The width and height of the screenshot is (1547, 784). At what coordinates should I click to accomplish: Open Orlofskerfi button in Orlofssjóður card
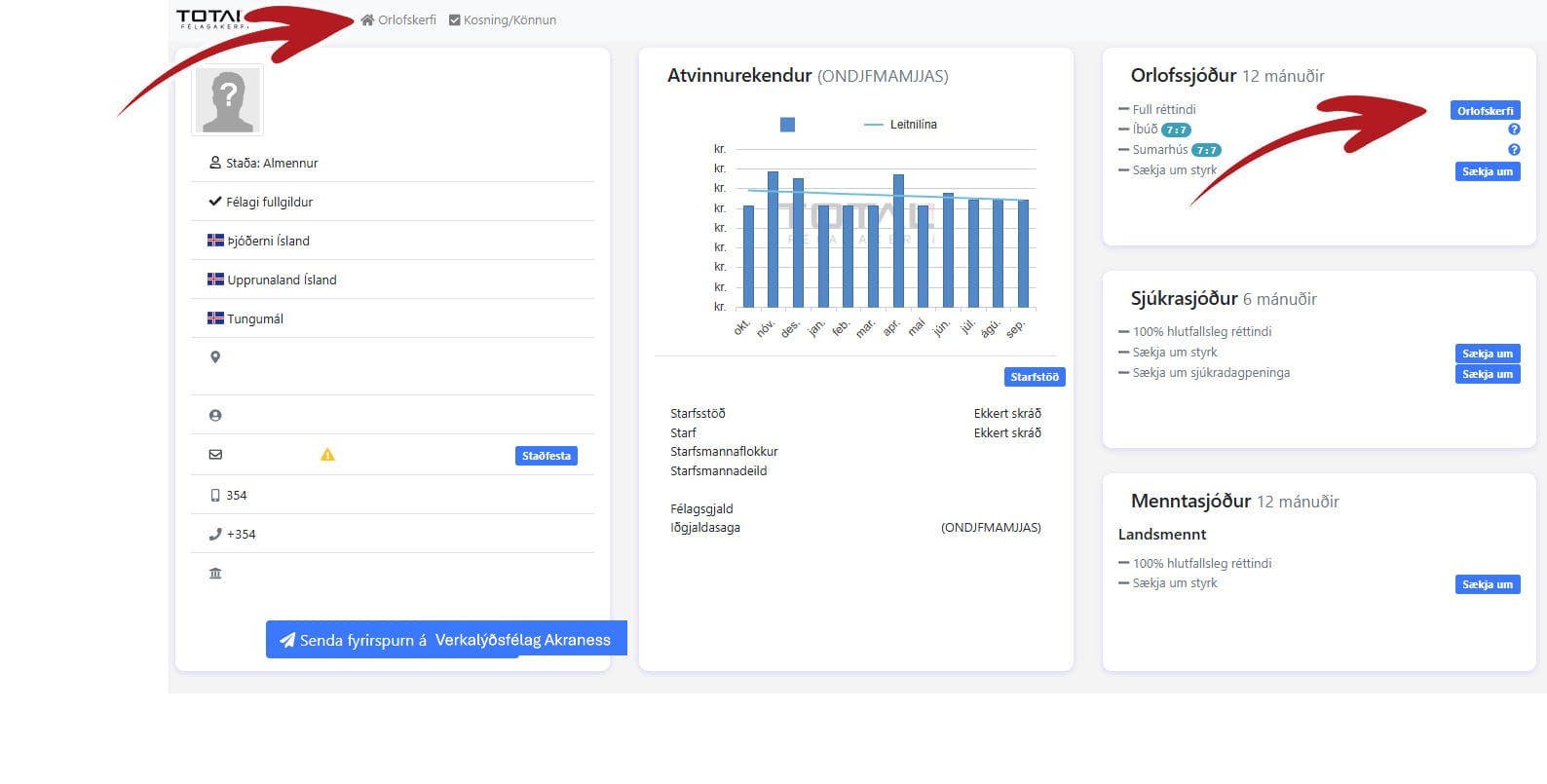pyautogui.click(x=1485, y=111)
